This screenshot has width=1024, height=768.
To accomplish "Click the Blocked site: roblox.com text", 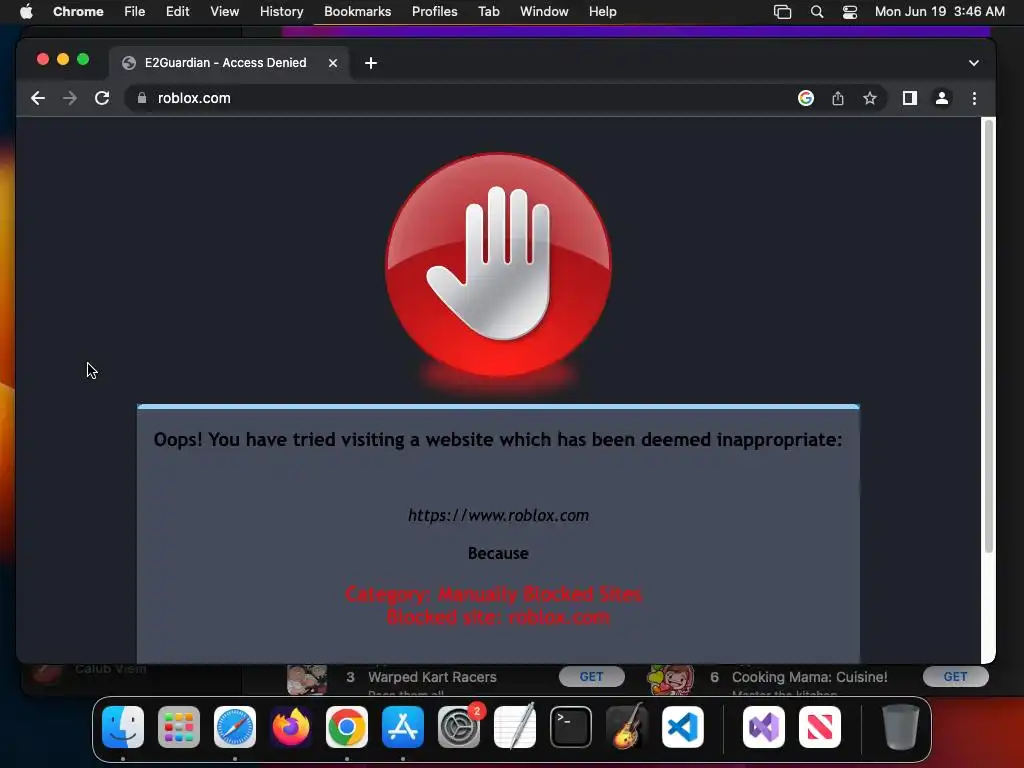I will (x=498, y=617).
